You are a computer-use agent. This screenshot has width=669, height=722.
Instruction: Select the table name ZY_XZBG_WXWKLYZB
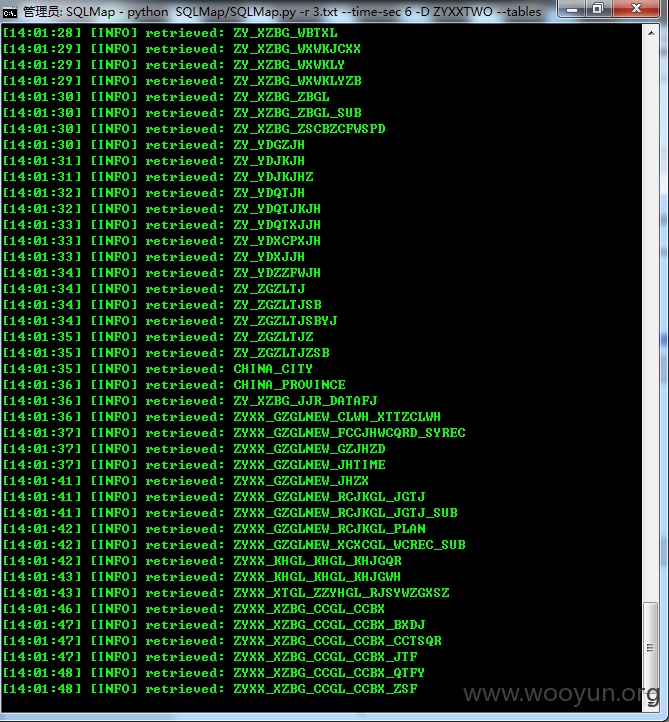click(x=297, y=81)
